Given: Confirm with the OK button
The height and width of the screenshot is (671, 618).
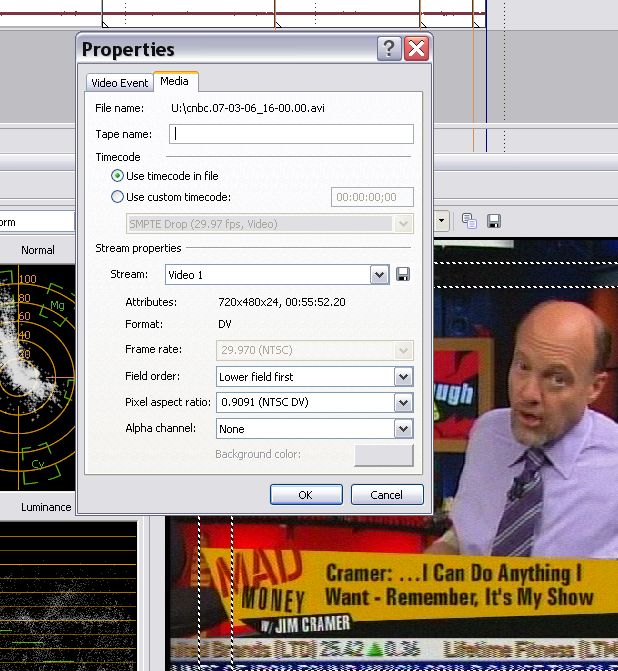Looking at the screenshot, I should 306,495.
